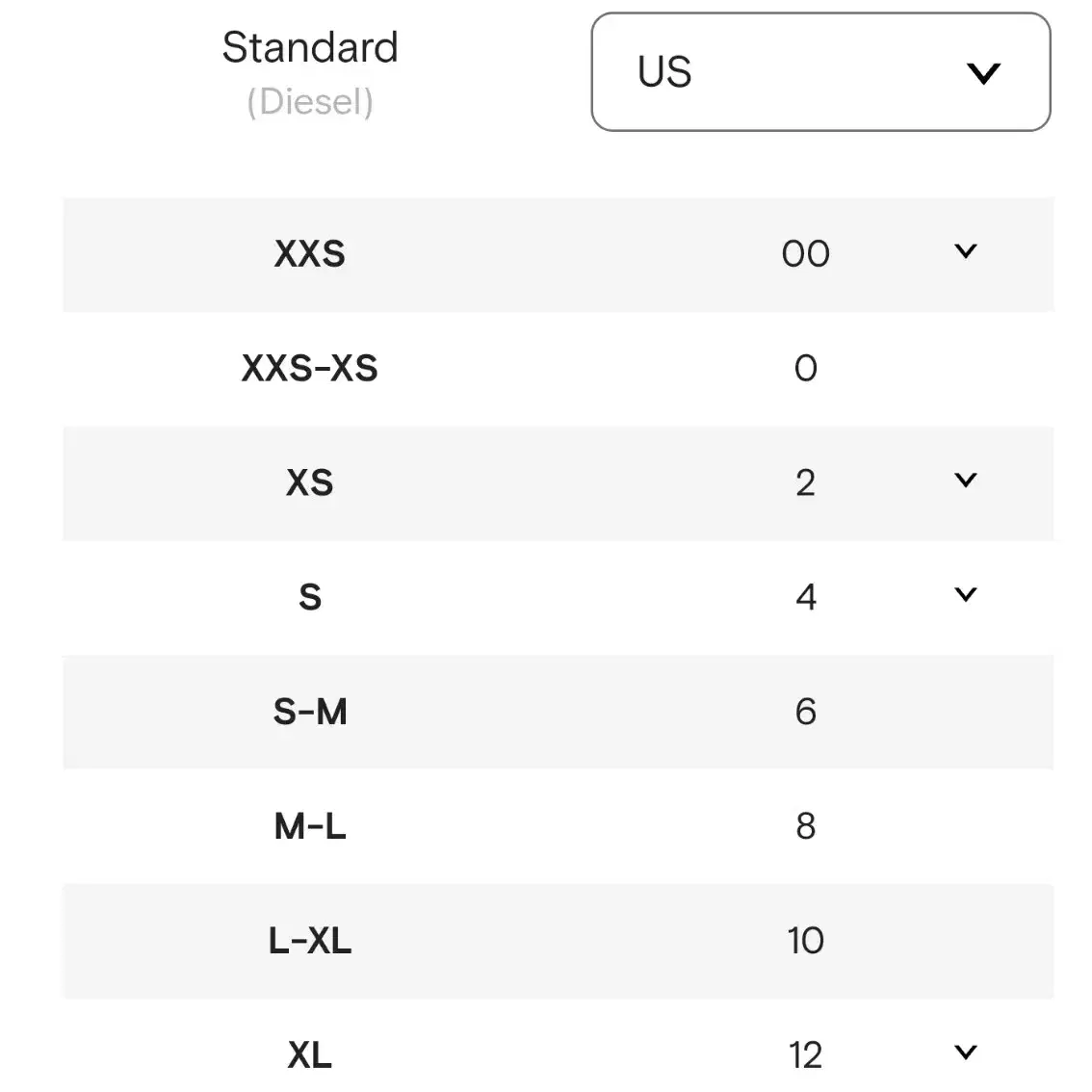Image resolution: width=1092 pixels, height=1092 pixels.
Task: Click the US size 00 value
Action: coord(806,254)
